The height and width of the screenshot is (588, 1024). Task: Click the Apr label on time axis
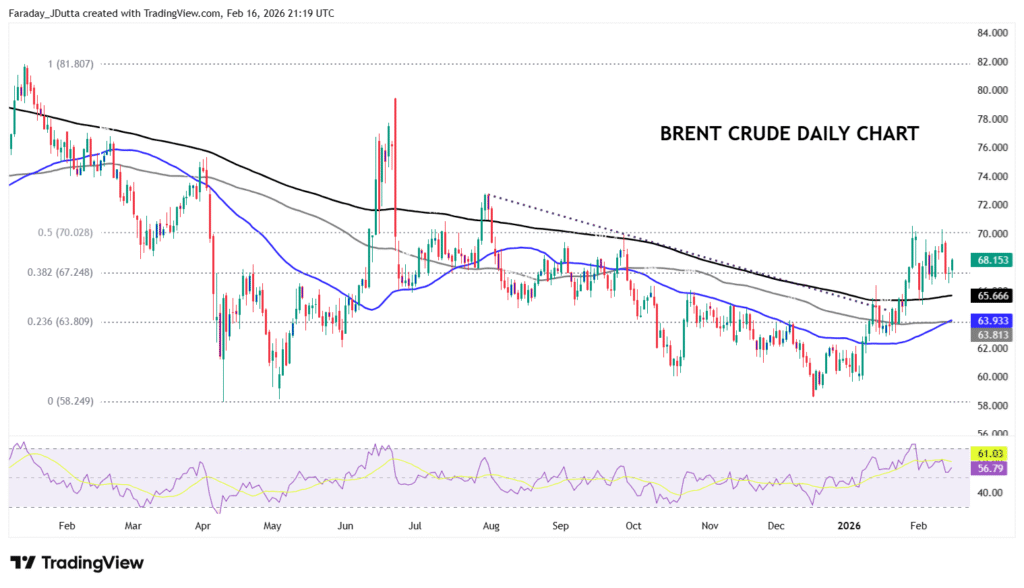click(x=204, y=524)
